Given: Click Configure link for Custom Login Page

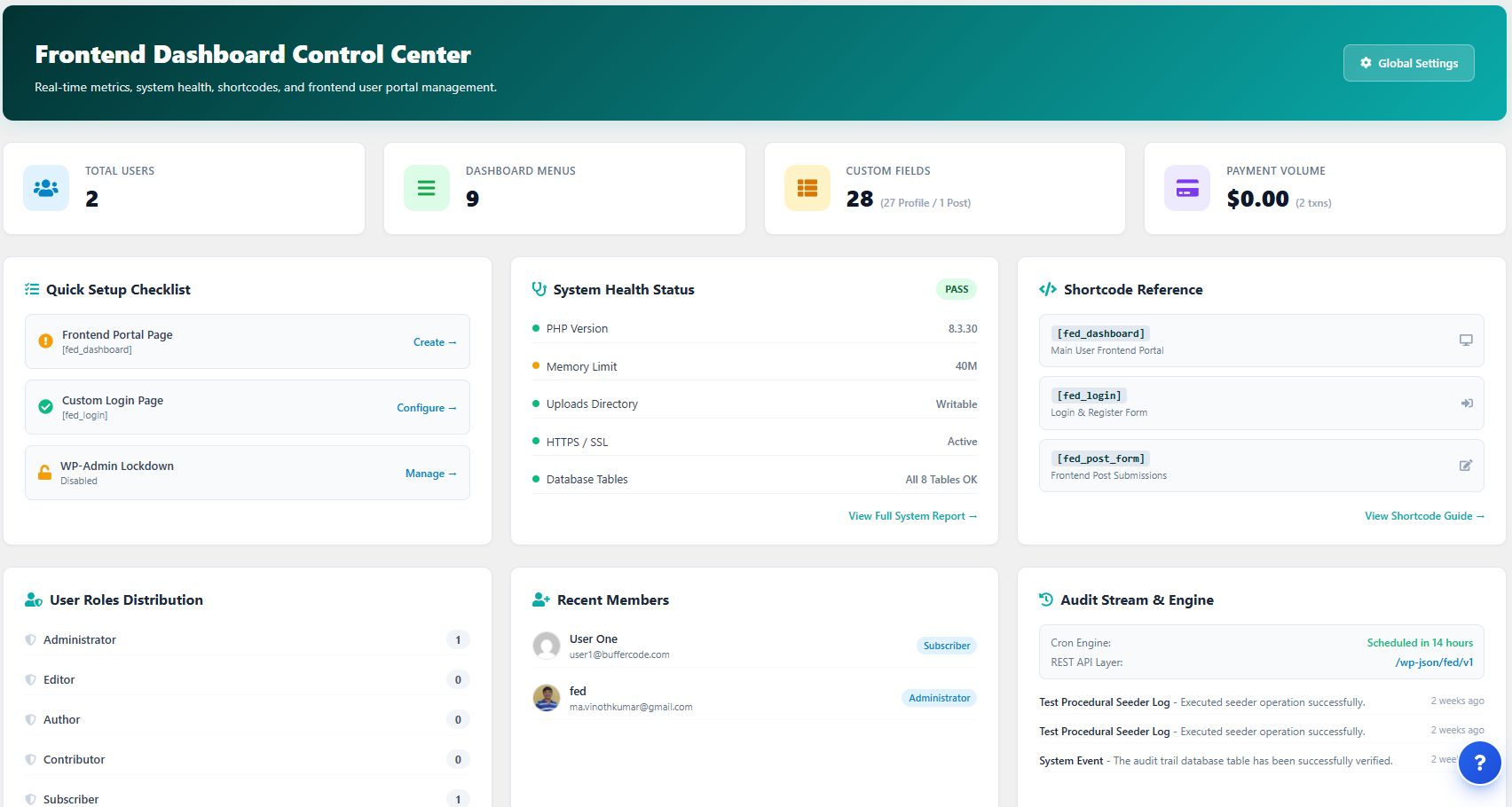Looking at the screenshot, I should 427,408.
